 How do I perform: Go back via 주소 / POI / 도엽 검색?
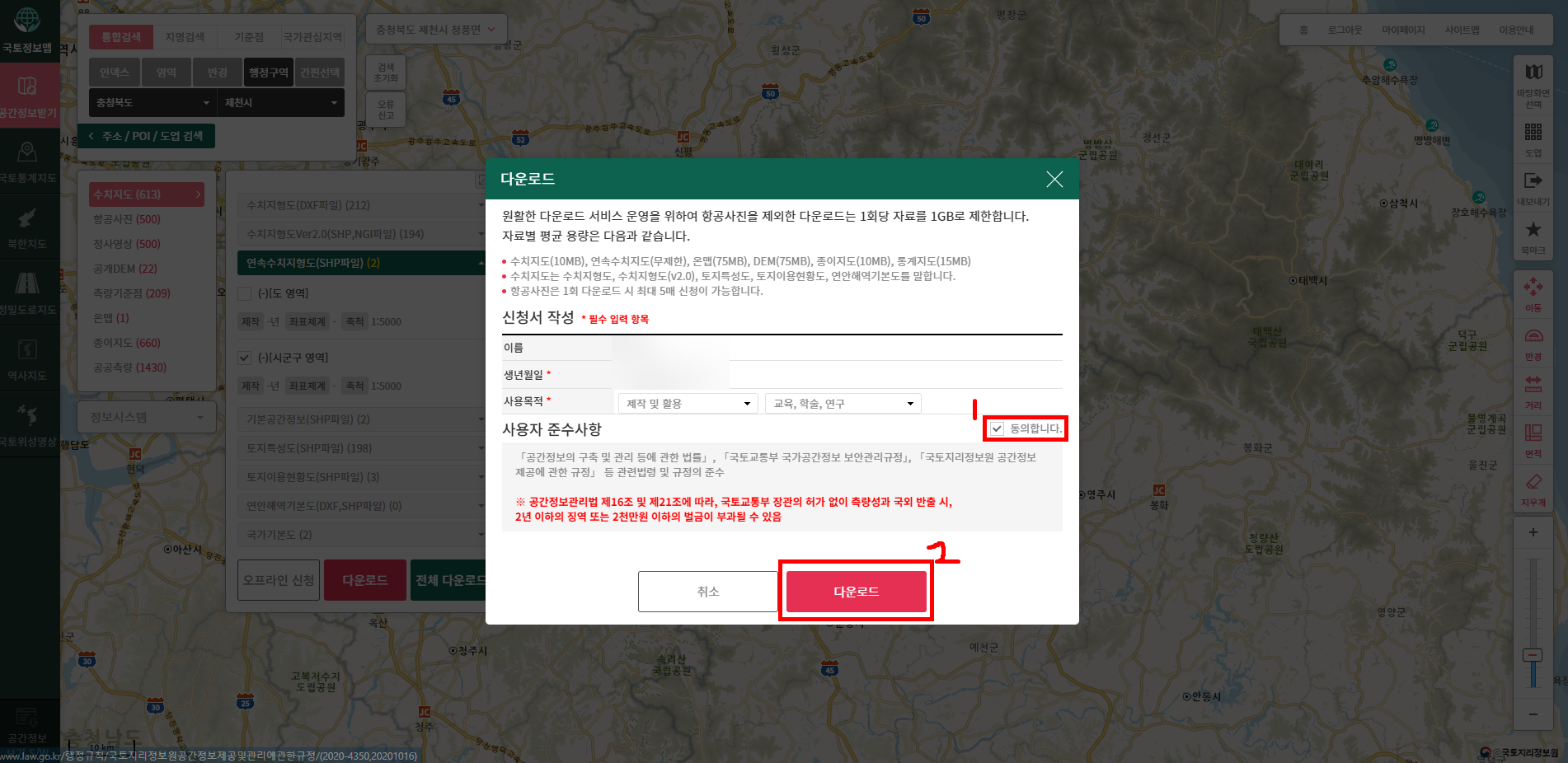point(147,136)
